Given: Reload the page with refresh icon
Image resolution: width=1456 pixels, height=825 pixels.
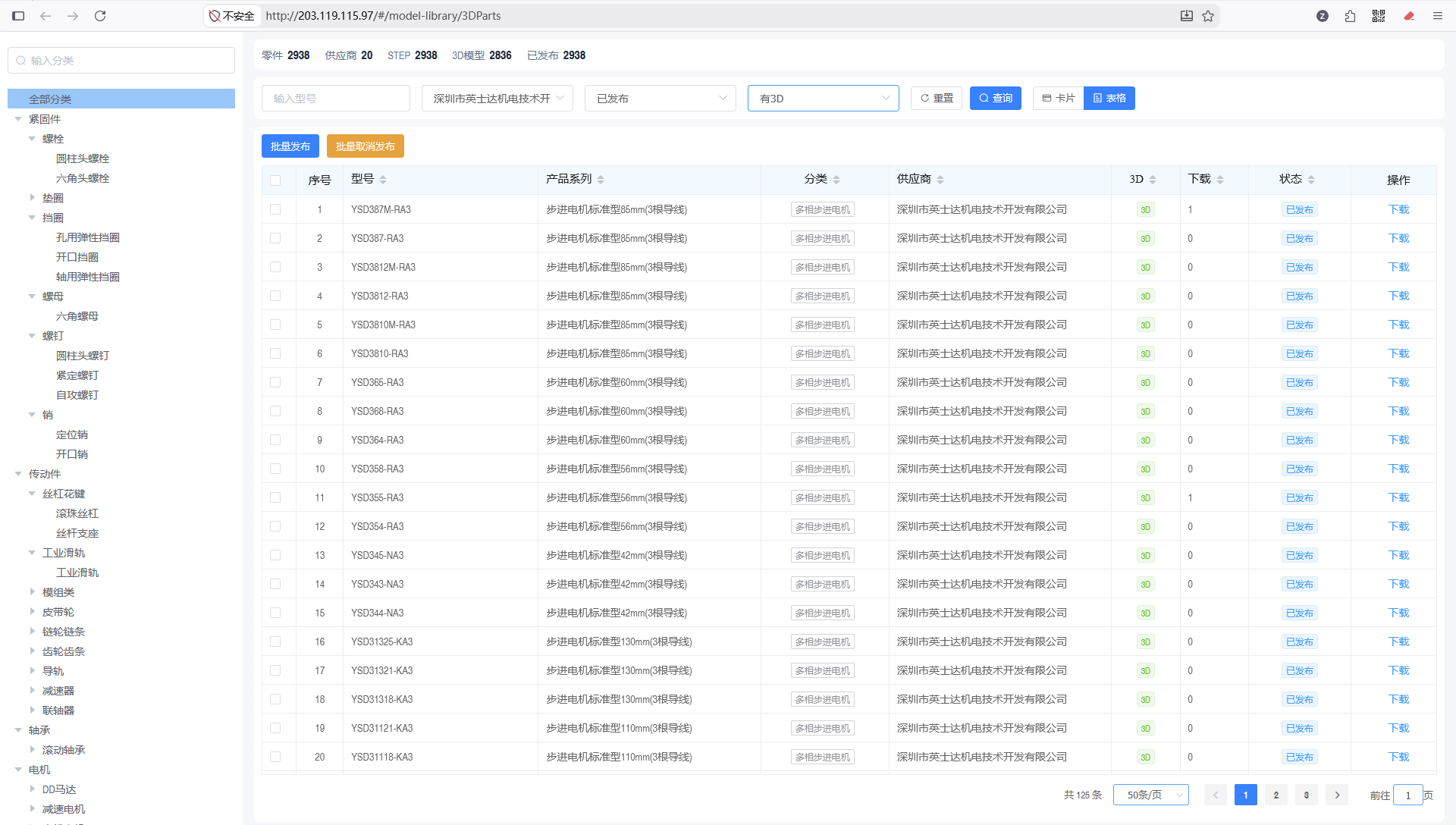Looking at the screenshot, I should click(100, 15).
